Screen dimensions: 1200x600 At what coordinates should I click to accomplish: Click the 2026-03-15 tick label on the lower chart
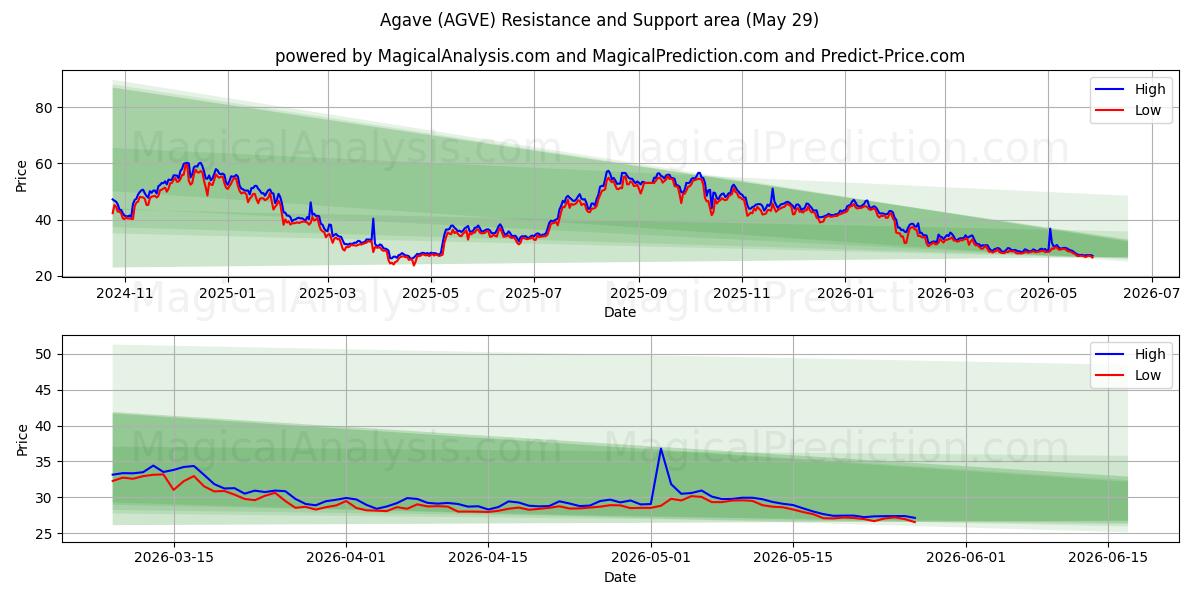[174, 559]
